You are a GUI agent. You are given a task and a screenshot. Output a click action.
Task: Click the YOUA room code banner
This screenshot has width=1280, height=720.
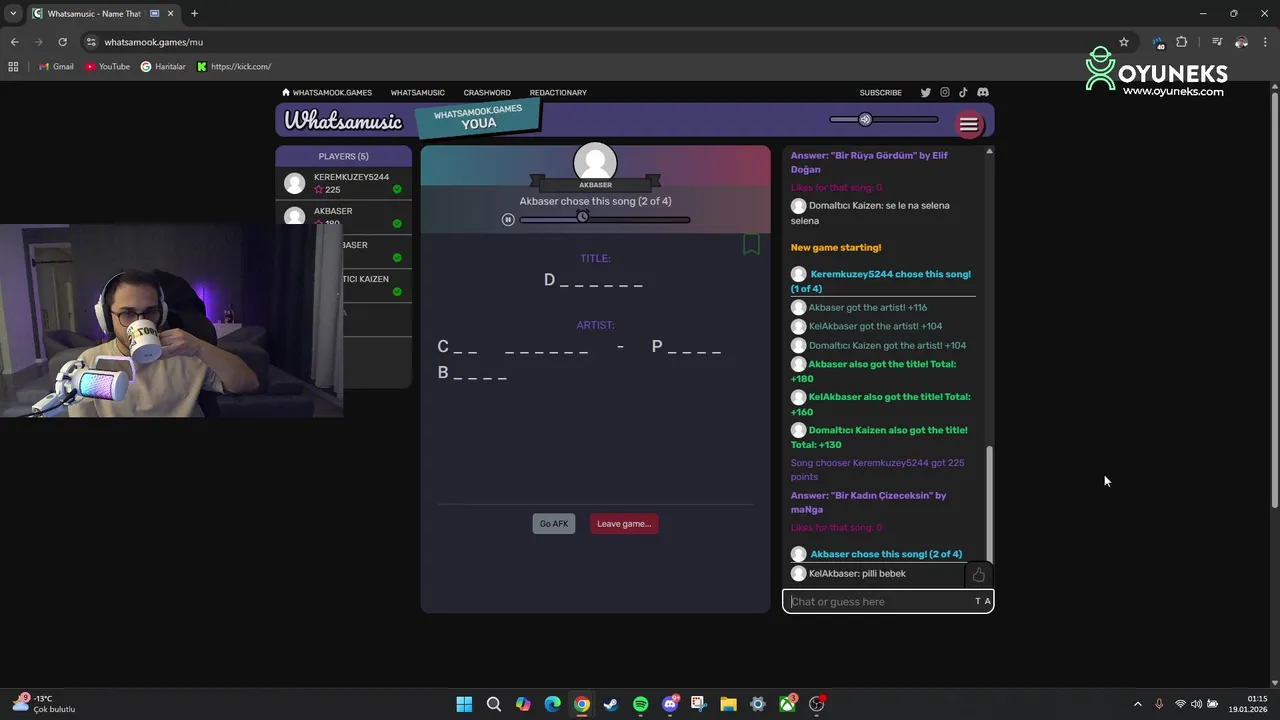click(x=478, y=117)
